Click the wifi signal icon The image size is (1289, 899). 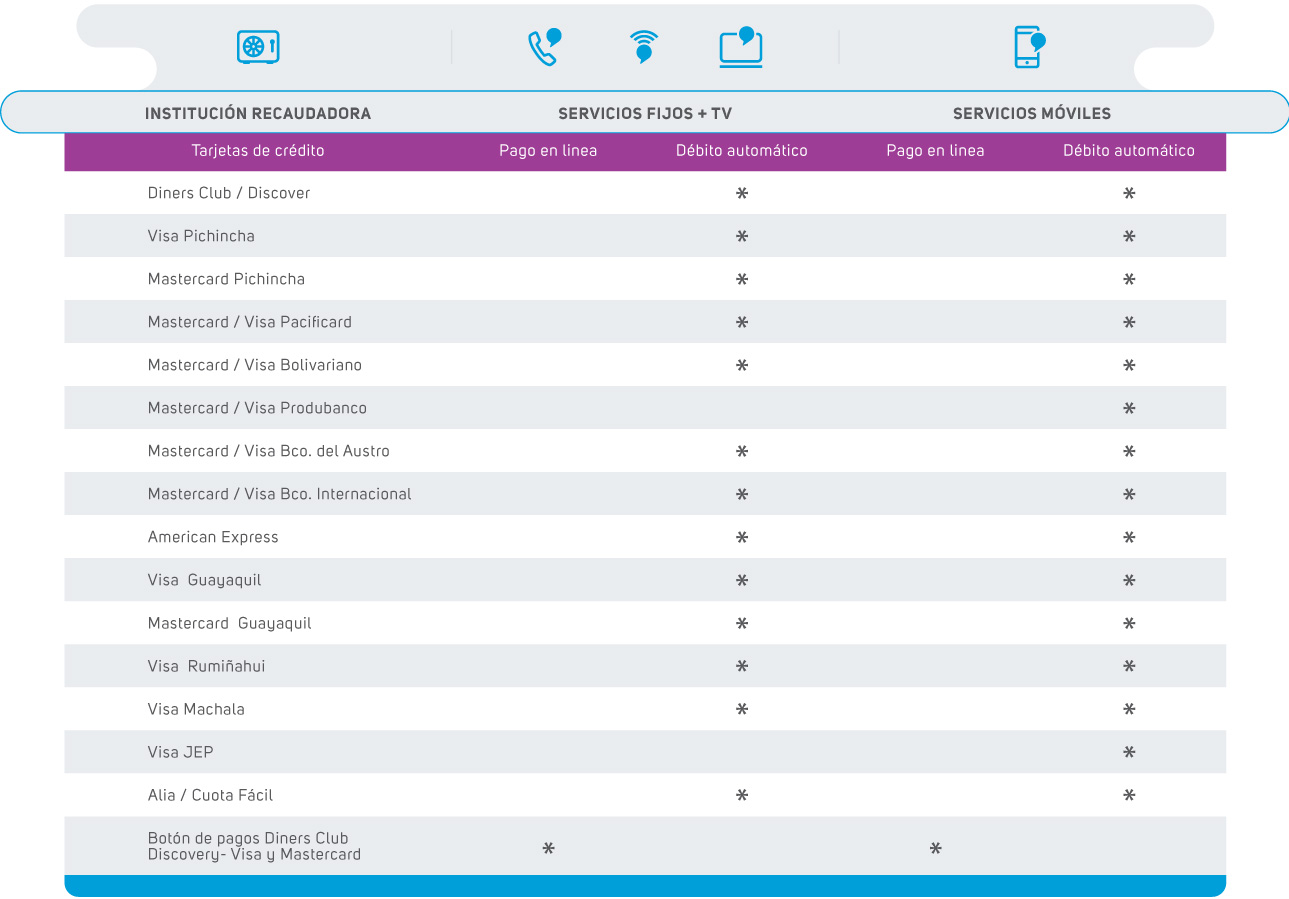(x=644, y=47)
